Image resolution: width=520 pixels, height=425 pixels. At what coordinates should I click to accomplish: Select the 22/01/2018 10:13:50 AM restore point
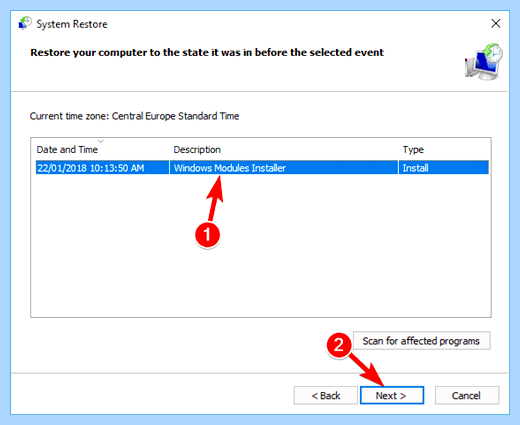coord(262,167)
